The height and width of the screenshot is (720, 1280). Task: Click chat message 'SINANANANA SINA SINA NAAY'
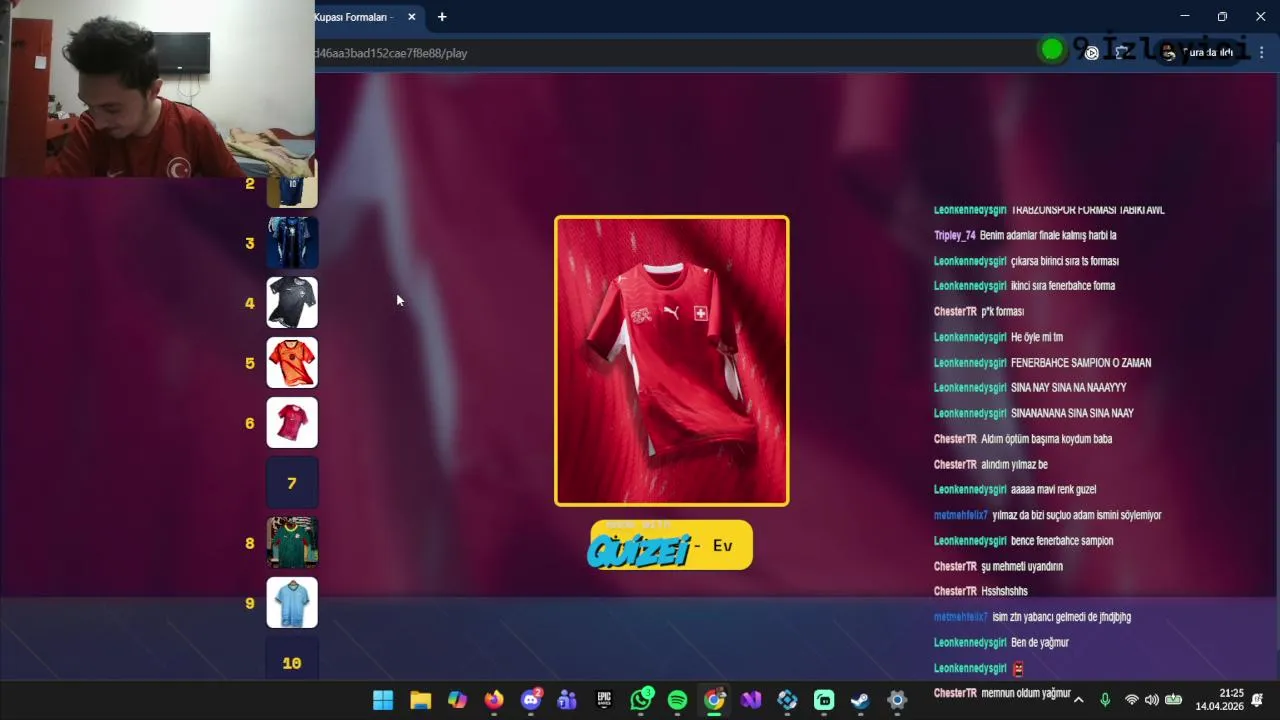tap(1072, 414)
